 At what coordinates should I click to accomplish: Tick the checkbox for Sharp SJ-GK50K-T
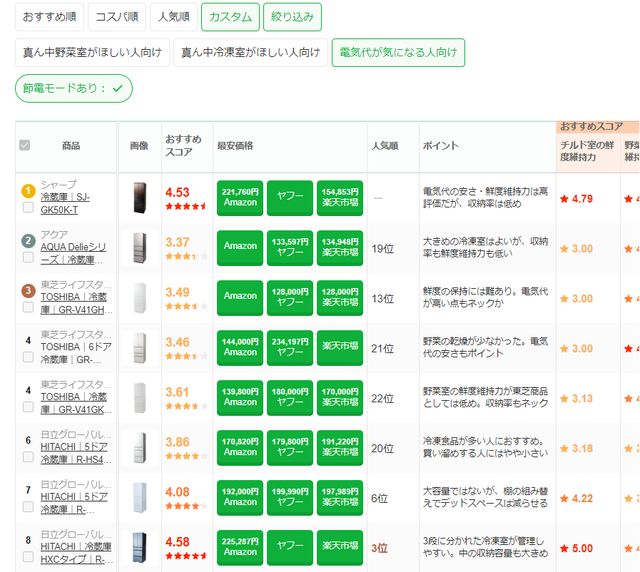tap(28, 207)
